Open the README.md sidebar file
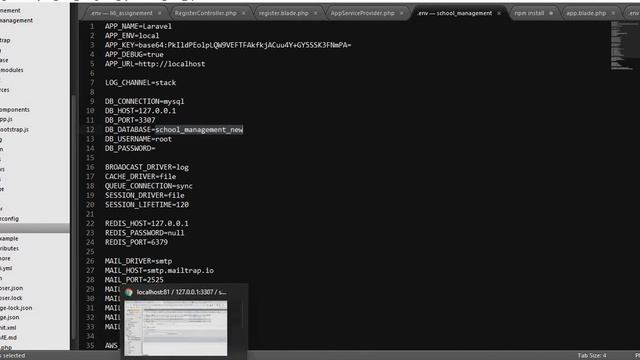The height and width of the screenshot is (360, 640). click(8, 338)
